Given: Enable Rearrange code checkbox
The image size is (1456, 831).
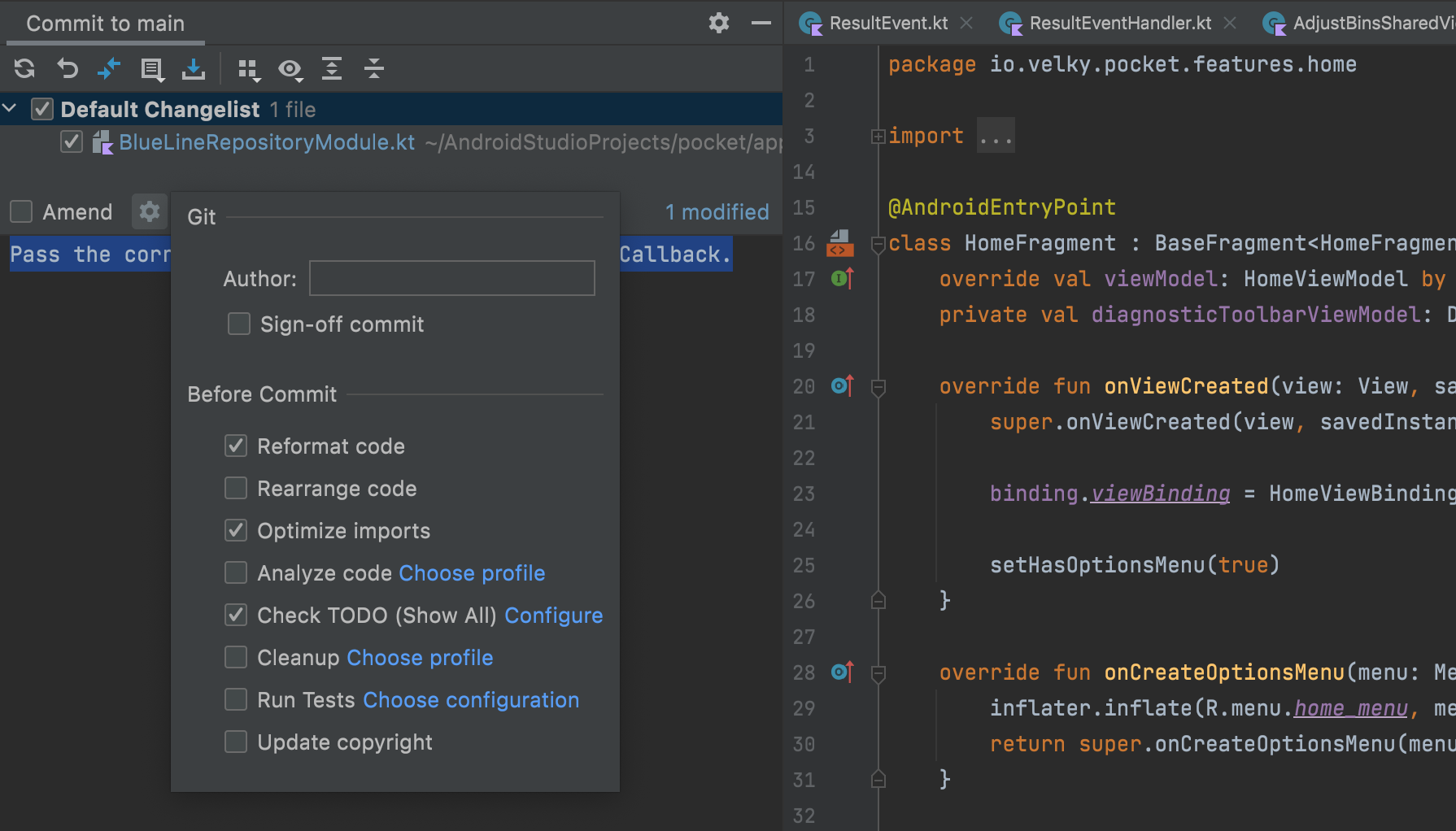Looking at the screenshot, I should 236,488.
